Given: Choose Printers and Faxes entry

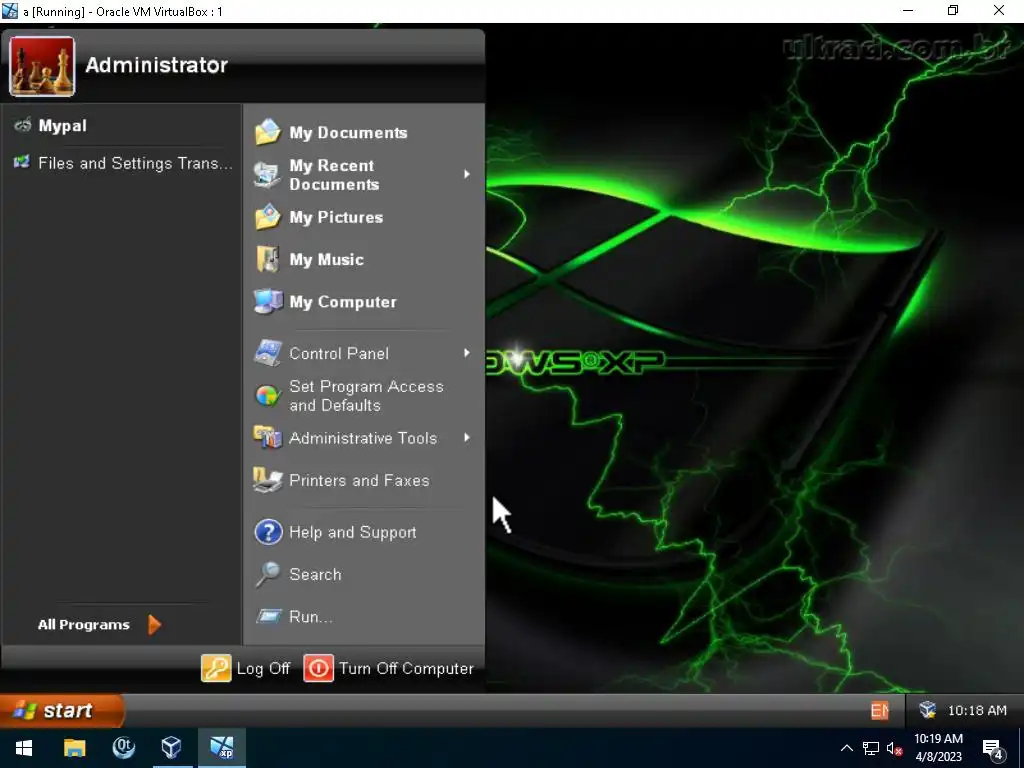Looking at the screenshot, I should [x=362, y=481].
